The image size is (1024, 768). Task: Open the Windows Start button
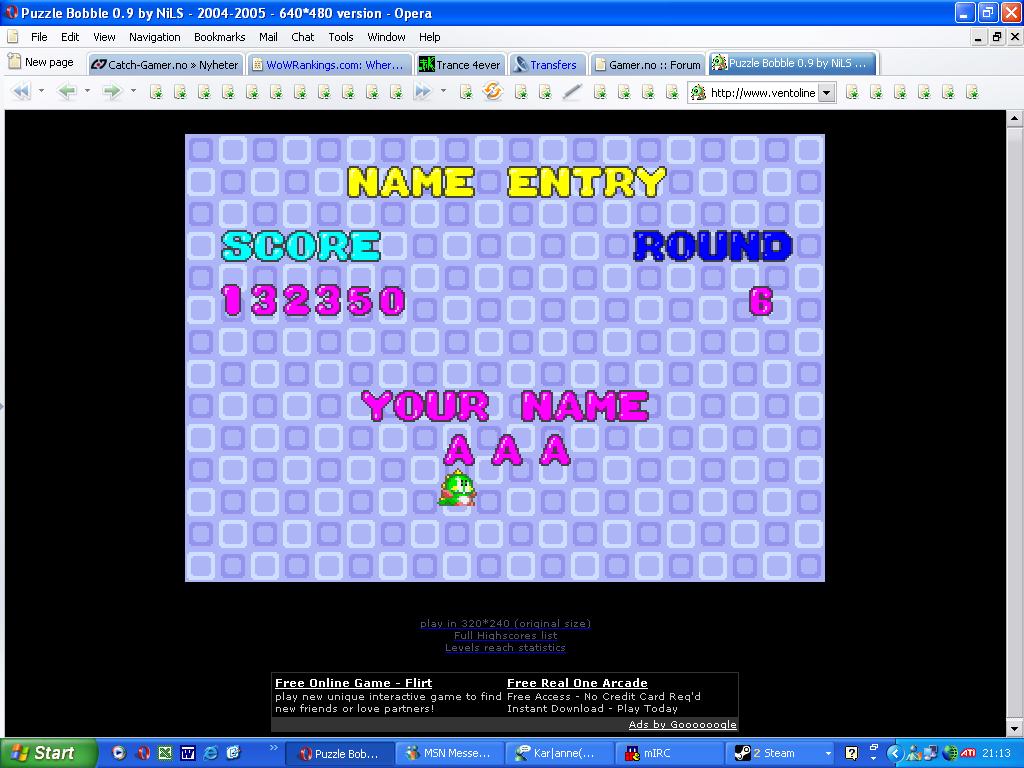(x=48, y=753)
